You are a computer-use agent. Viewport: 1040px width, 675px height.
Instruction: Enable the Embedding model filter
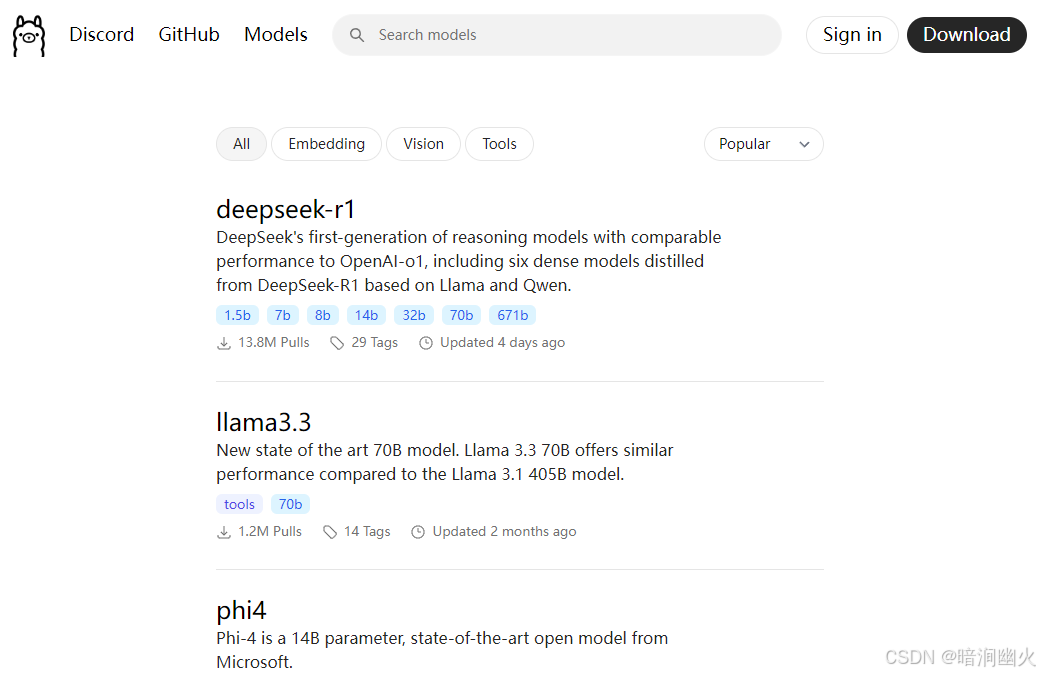tap(326, 144)
